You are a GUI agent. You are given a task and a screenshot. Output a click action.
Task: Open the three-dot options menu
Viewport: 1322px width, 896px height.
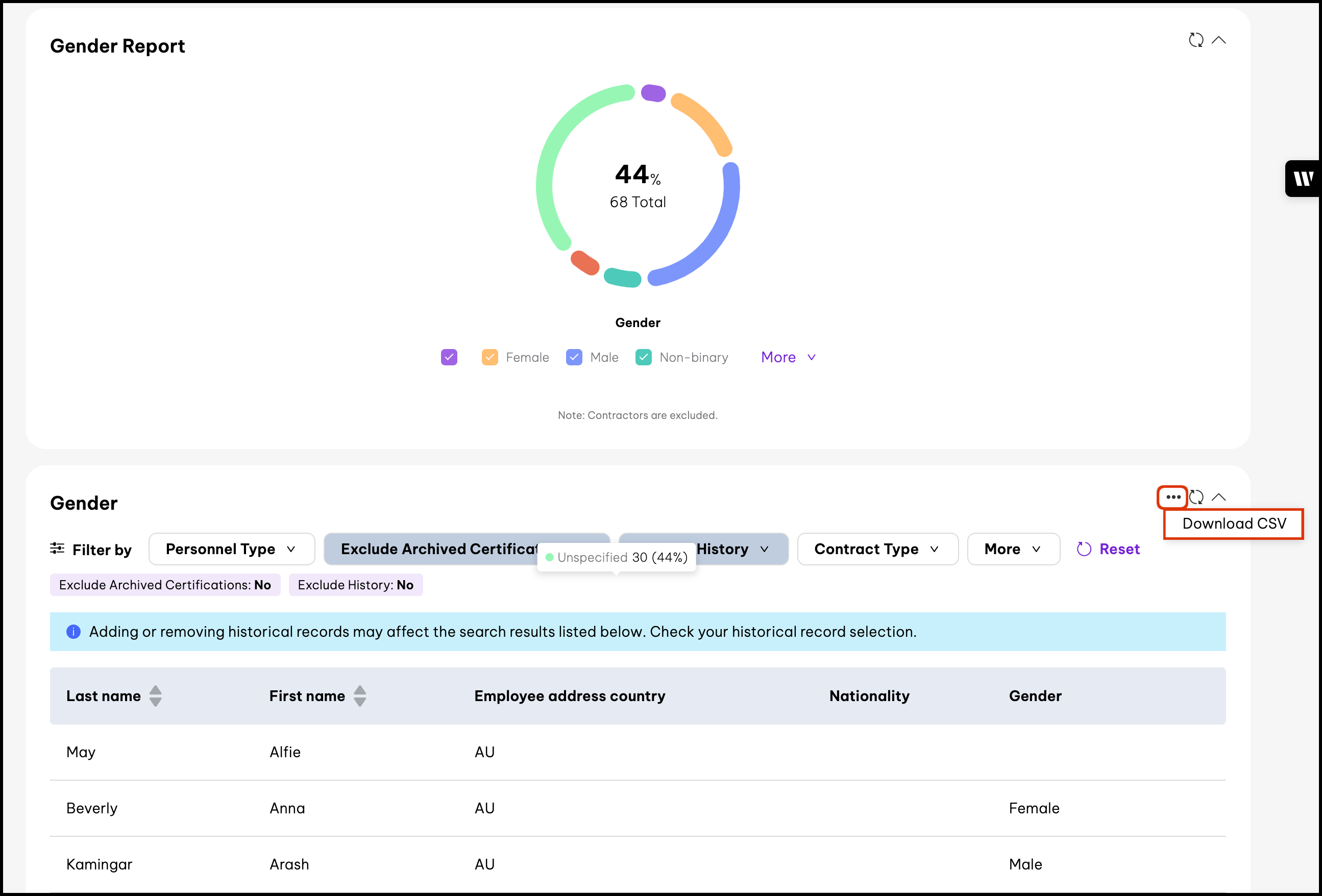click(1172, 497)
